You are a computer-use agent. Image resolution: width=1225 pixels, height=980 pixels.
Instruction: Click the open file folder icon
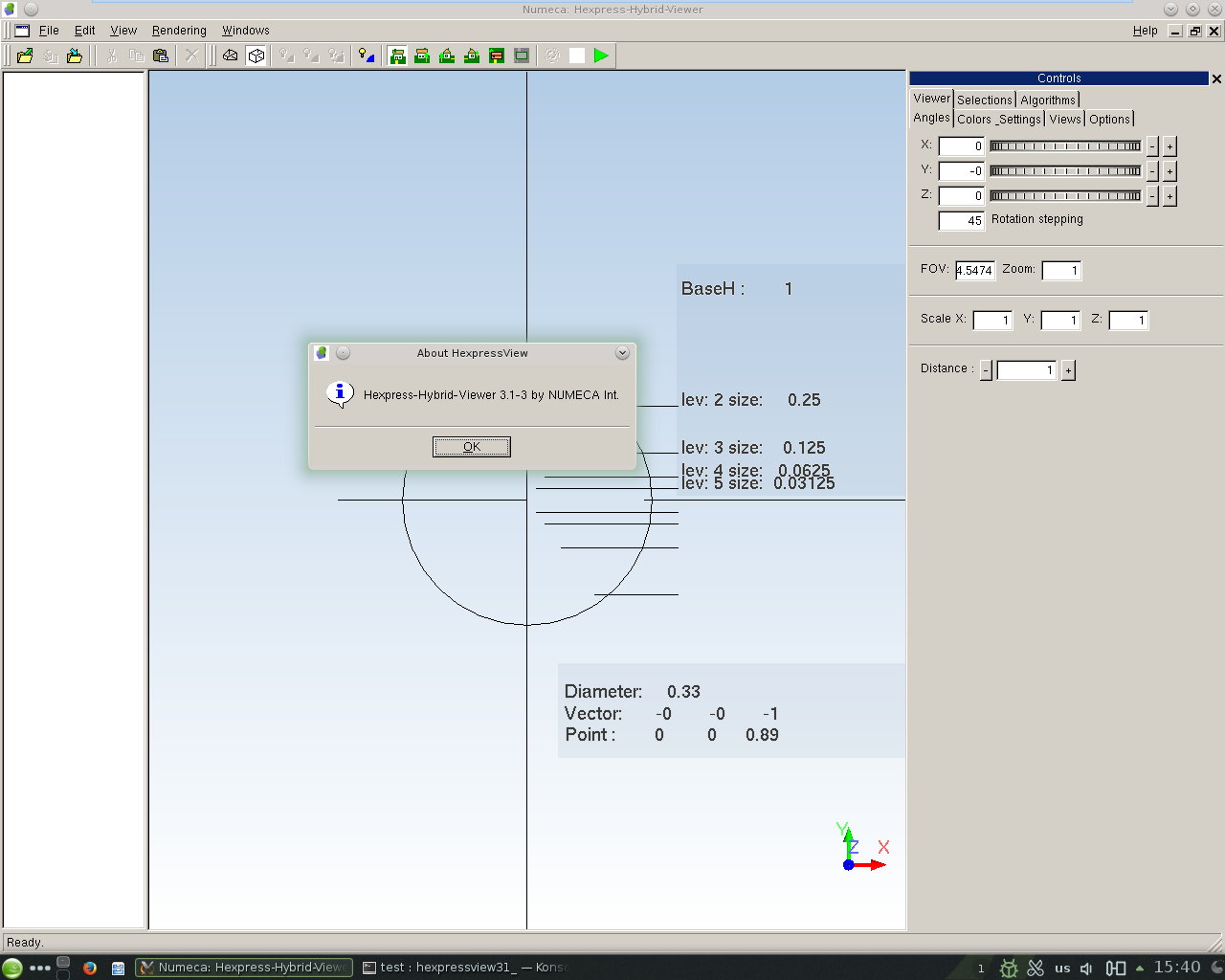point(25,56)
